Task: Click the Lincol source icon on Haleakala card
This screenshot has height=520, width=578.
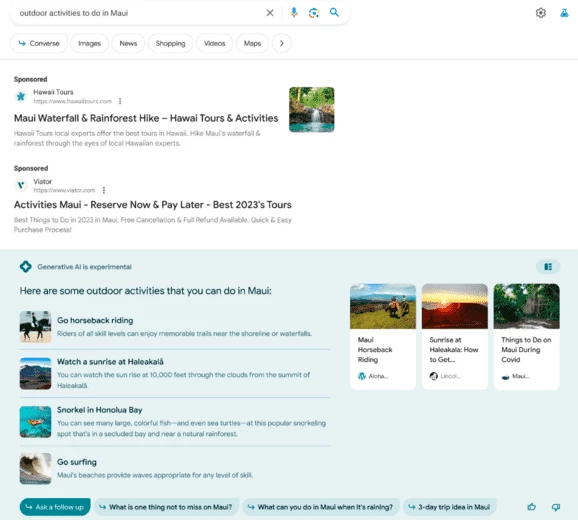Action: coord(434,376)
